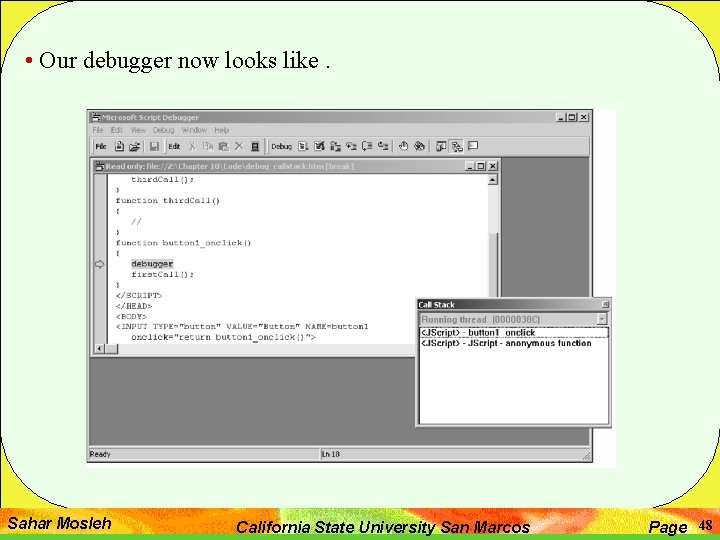Image resolution: width=720 pixels, height=540 pixels.
Task: Click the Cut scissors icon
Action: pos(192,146)
